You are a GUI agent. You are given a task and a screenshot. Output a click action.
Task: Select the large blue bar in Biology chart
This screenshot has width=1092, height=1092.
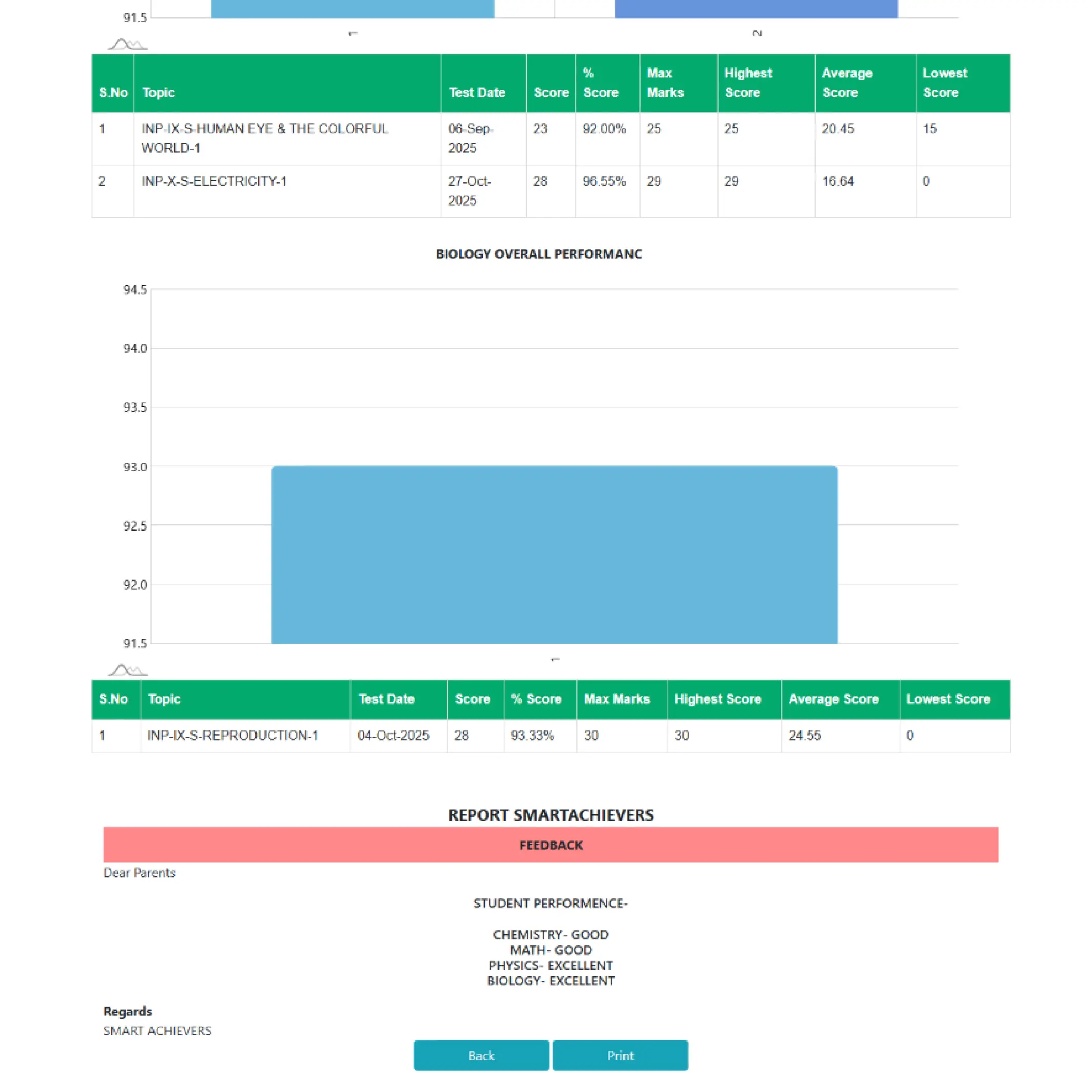point(554,554)
